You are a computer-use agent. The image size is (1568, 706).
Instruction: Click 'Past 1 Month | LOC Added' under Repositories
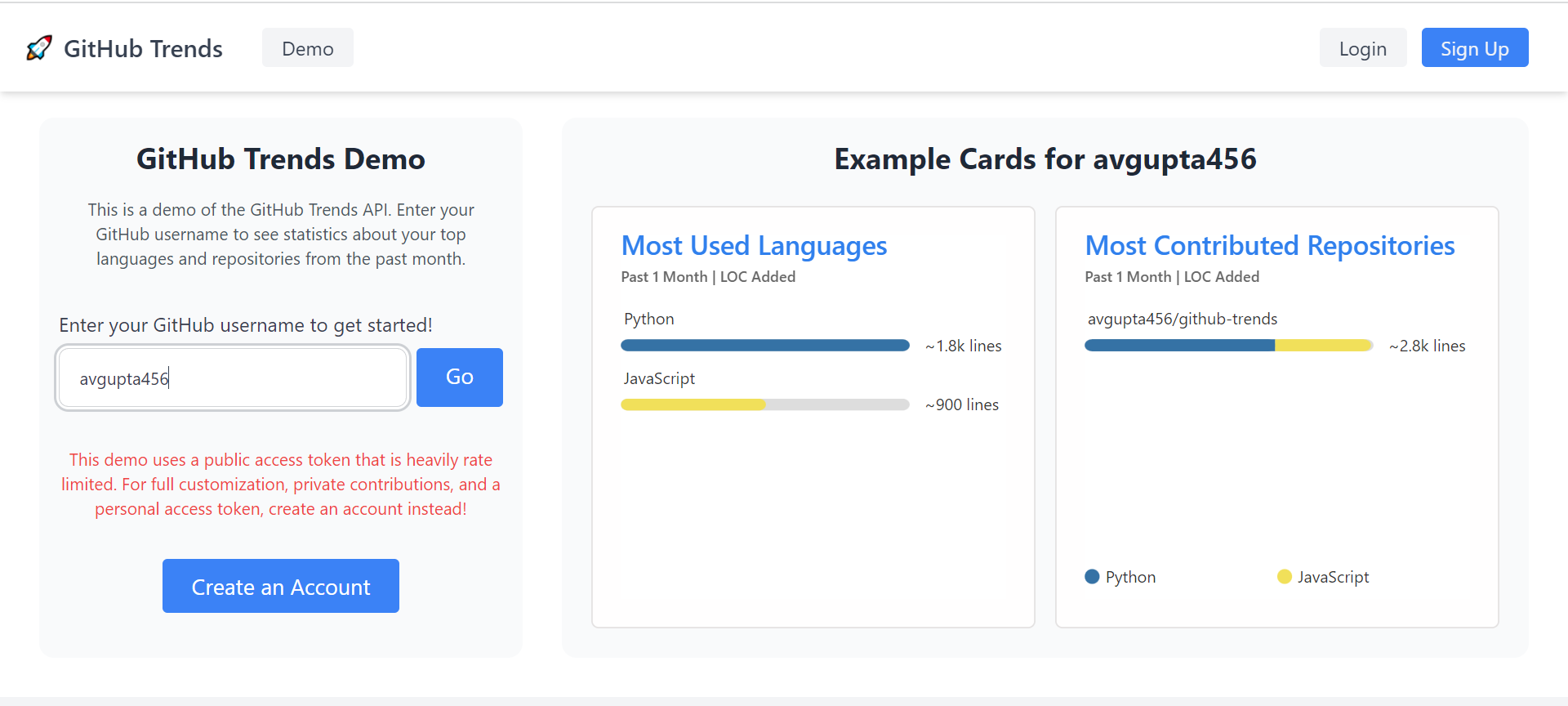pyautogui.click(x=1172, y=277)
